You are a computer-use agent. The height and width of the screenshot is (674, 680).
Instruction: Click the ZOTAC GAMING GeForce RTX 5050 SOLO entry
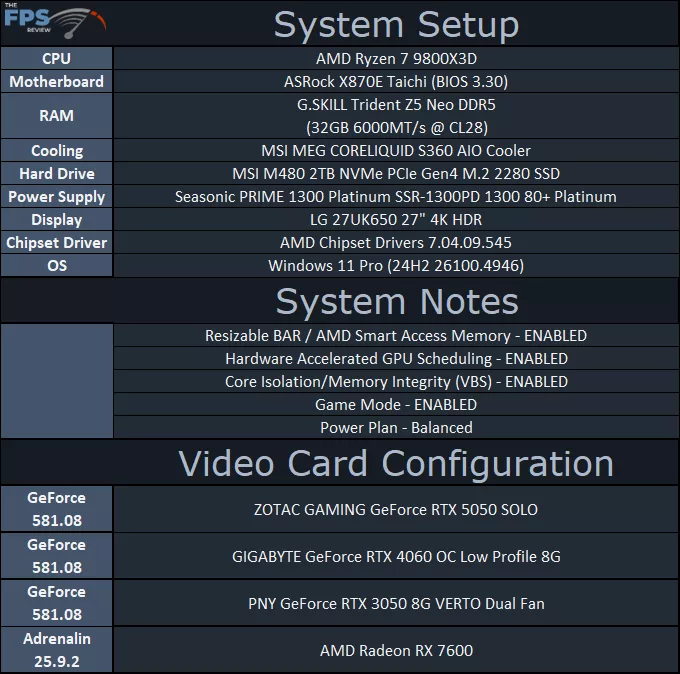[x=395, y=510]
